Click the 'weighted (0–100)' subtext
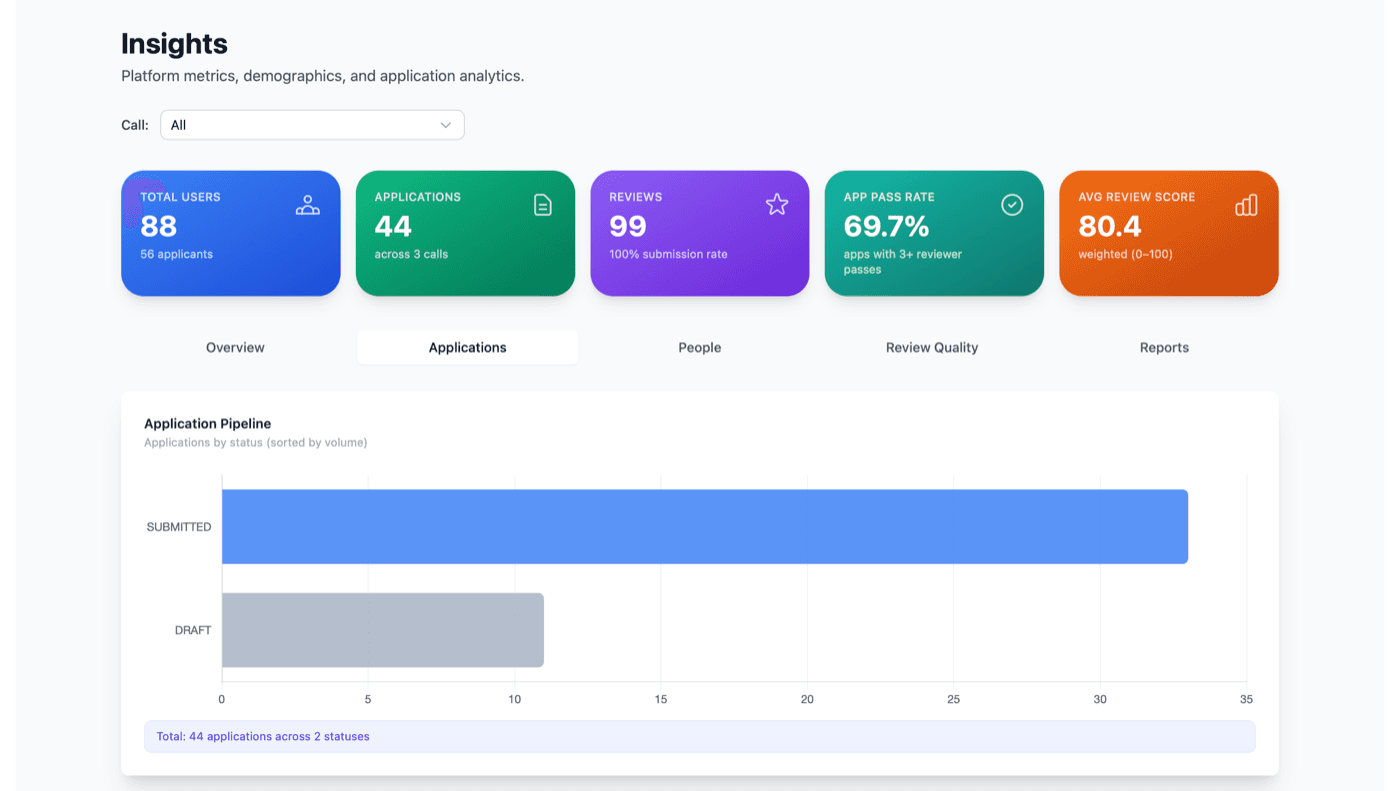This screenshot has width=1400, height=791. coord(1125,254)
